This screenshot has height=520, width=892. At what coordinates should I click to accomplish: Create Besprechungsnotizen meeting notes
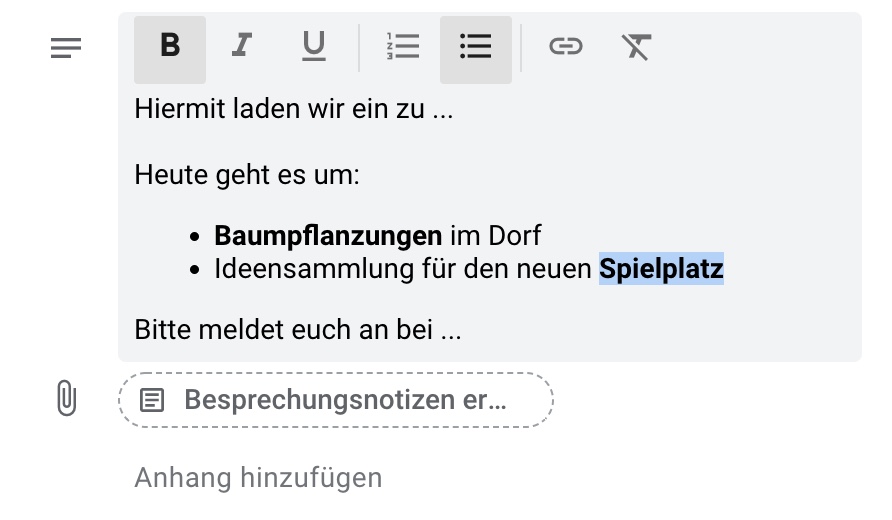click(x=336, y=400)
